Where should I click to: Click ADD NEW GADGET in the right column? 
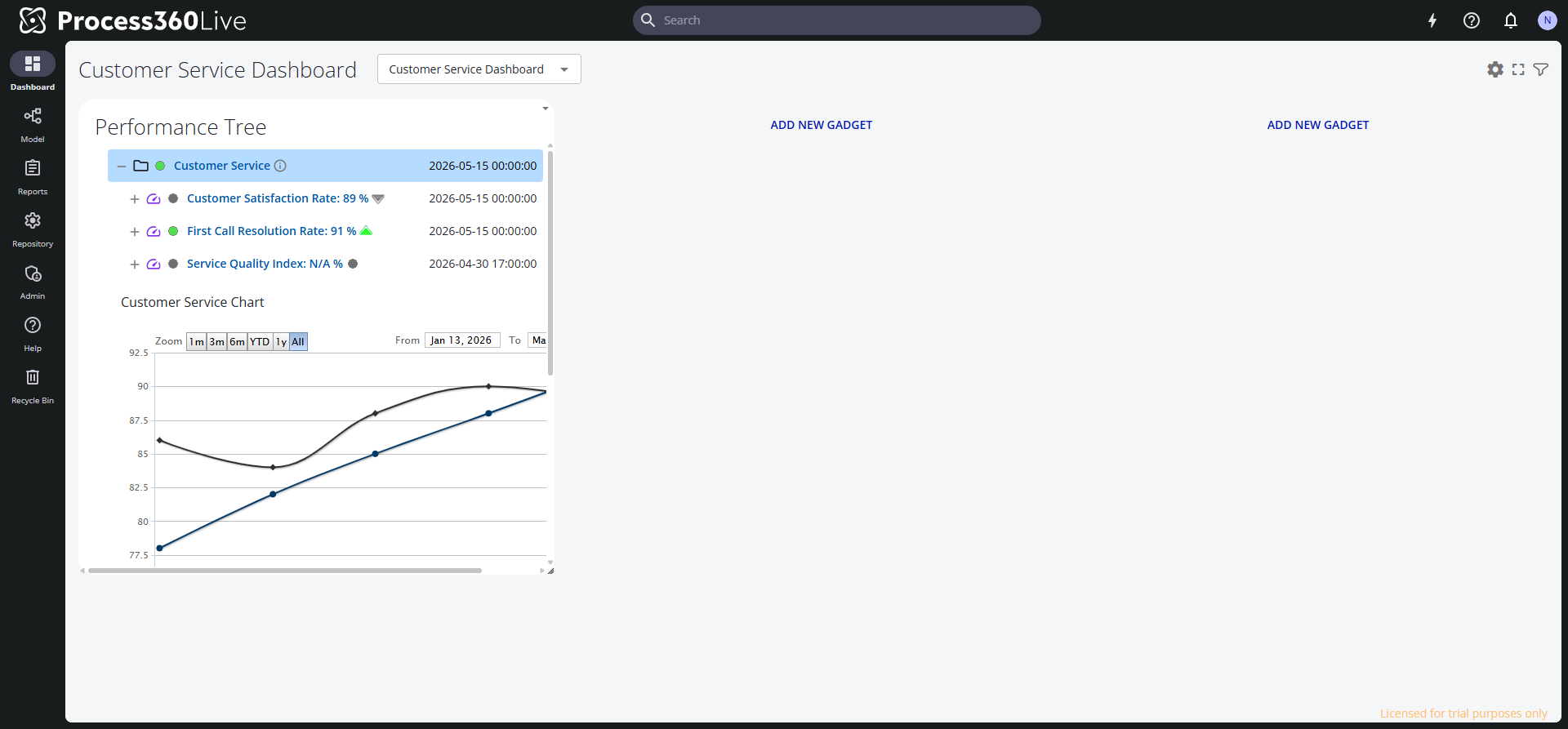coord(1318,125)
